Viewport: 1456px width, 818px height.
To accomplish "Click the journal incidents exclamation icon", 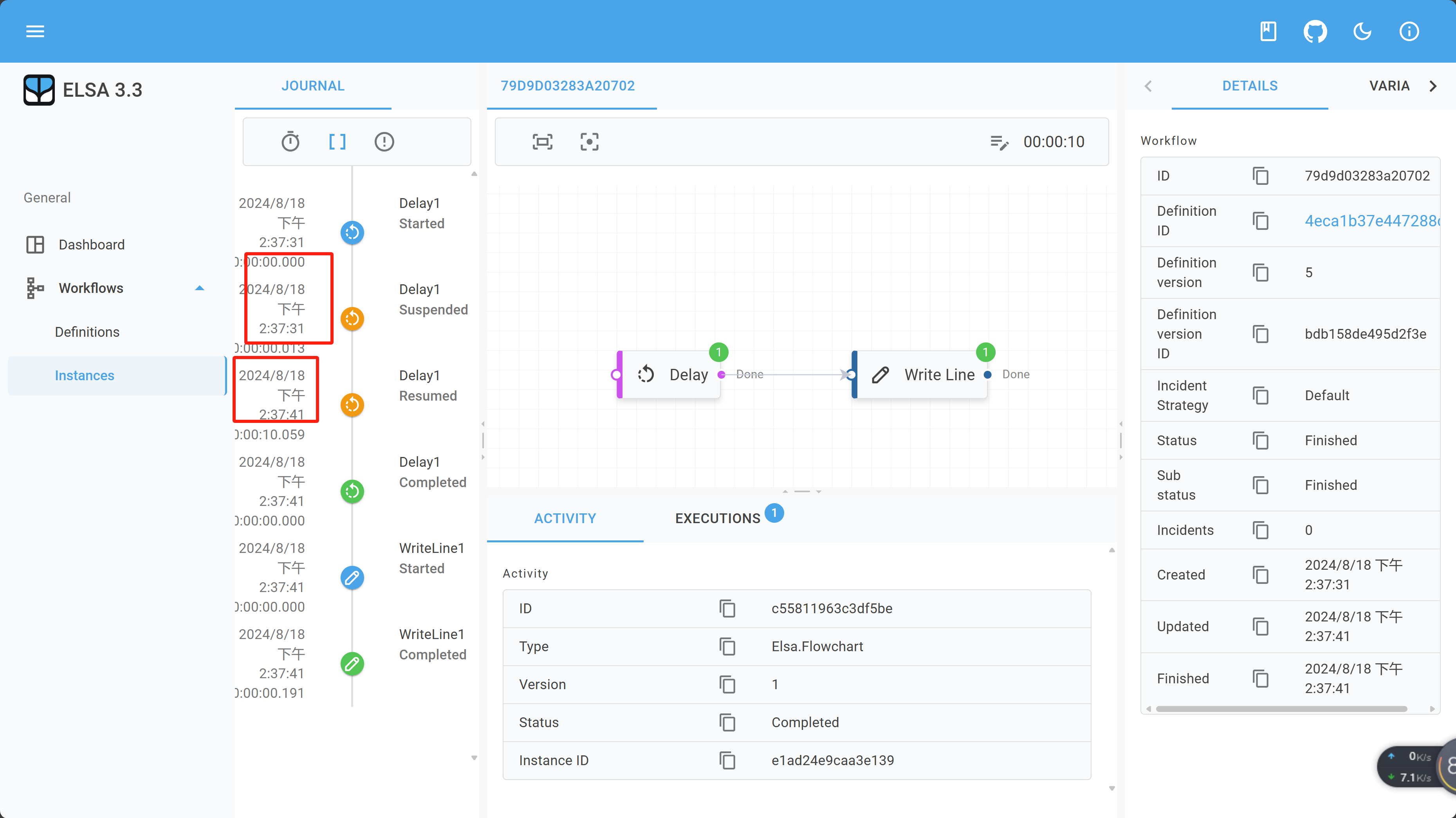I will 384,141.
